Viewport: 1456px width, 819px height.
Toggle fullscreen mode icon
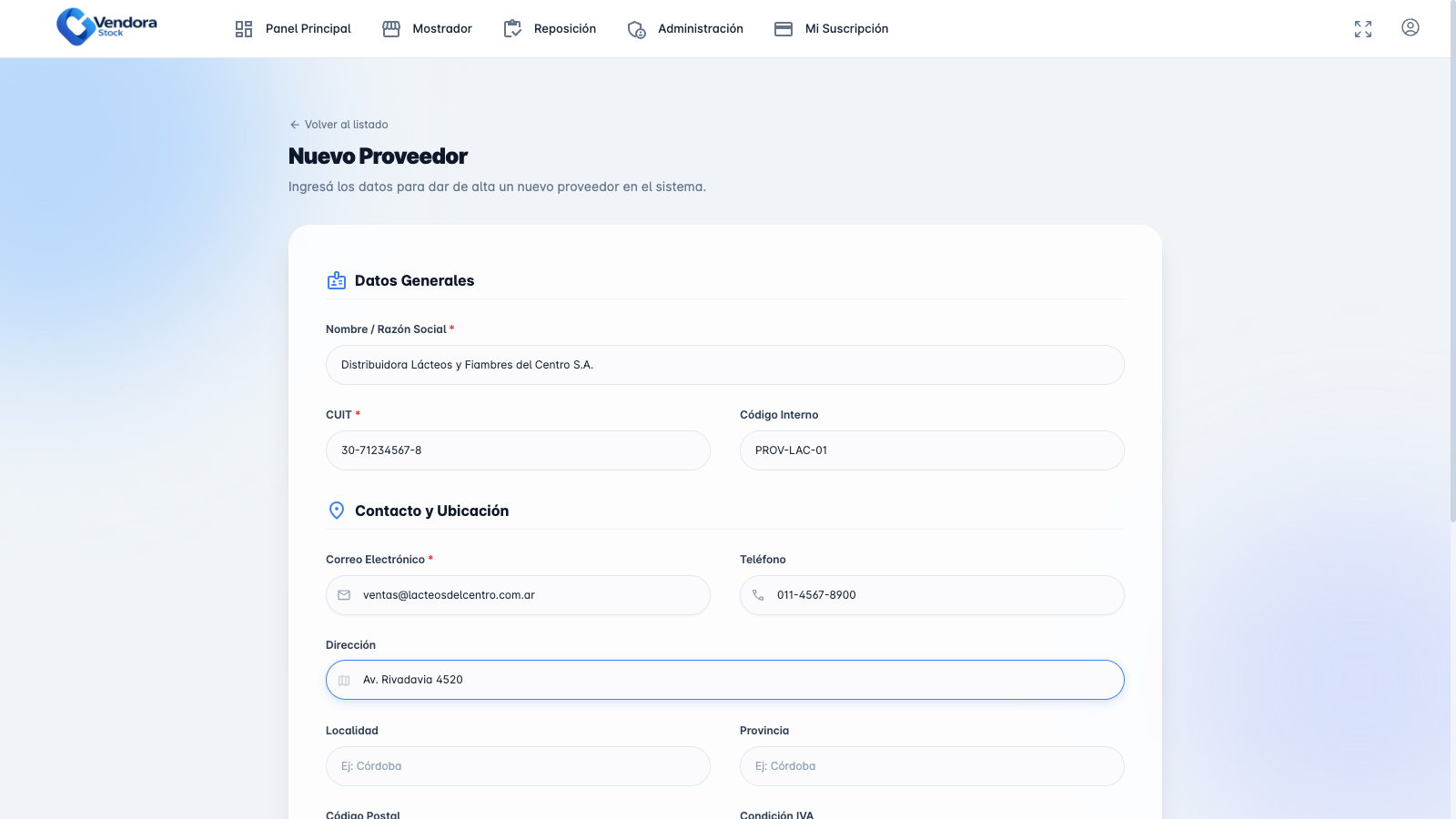click(1363, 29)
